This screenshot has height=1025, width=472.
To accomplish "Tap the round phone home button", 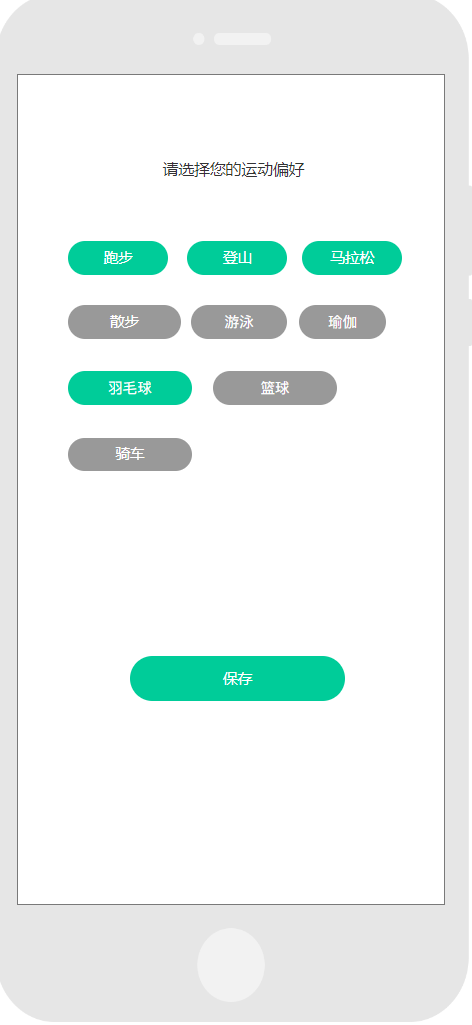I will (231, 965).
